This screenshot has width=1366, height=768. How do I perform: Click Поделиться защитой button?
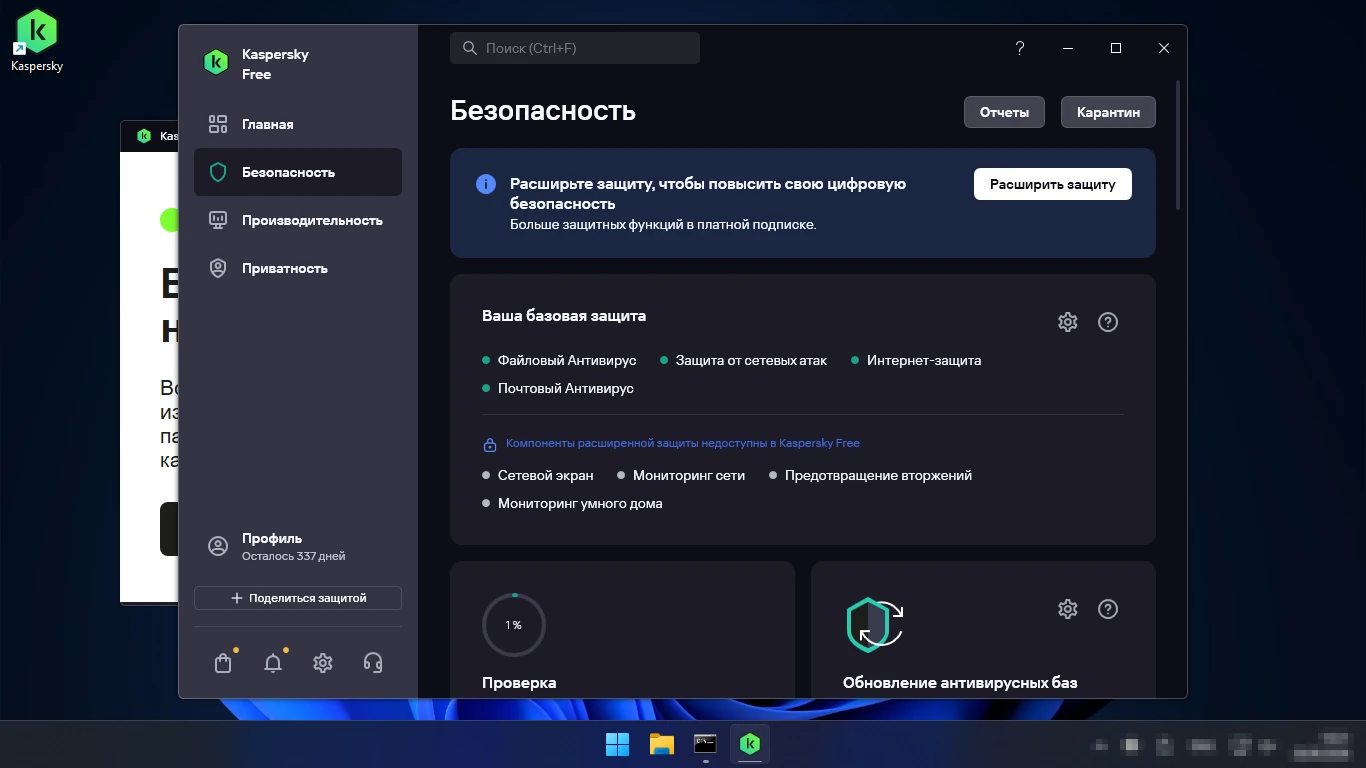298,598
